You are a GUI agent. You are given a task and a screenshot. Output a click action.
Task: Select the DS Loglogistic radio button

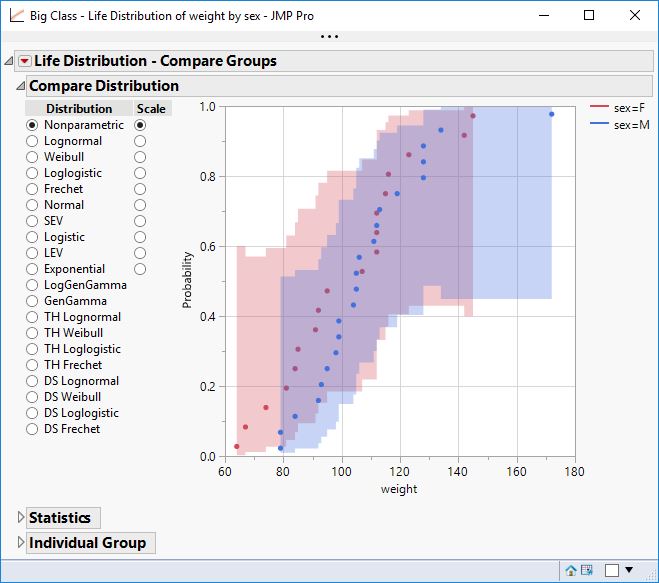click(x=32, y=413)
